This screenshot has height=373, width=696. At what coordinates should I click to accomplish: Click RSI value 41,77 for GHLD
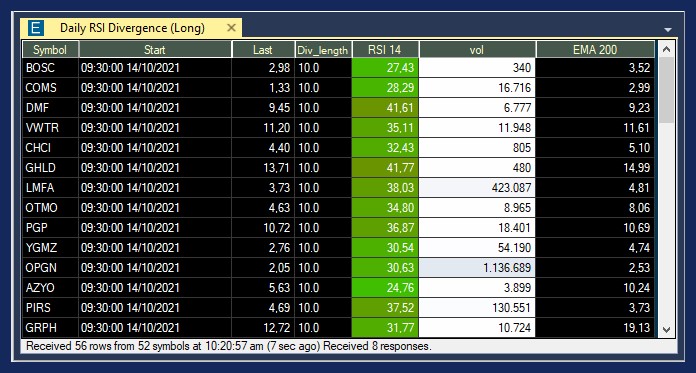385,167
